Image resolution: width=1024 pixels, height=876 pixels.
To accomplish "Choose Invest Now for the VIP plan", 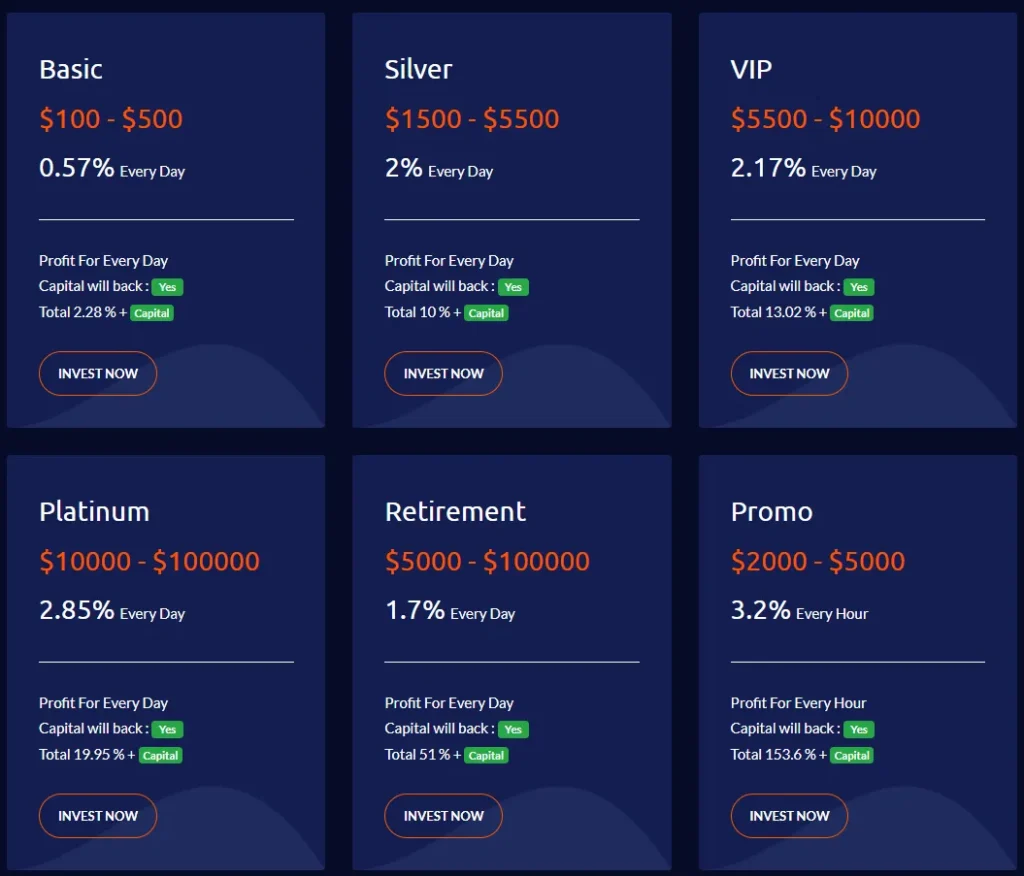I will point(789,373).
